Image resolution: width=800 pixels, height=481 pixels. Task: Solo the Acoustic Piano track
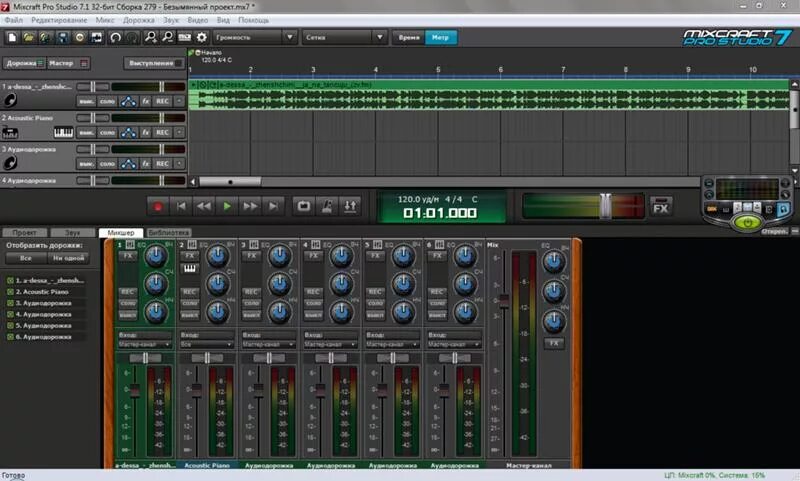coord(107,133)
